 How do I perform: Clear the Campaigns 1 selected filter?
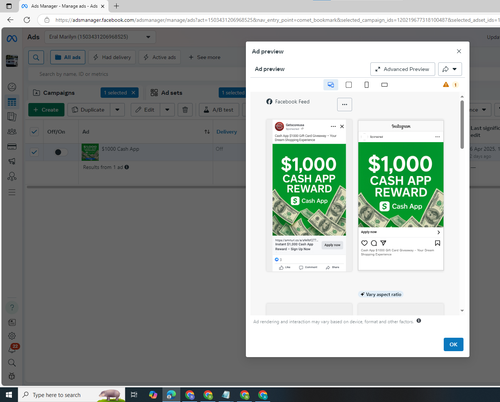[x=133, y=93]
